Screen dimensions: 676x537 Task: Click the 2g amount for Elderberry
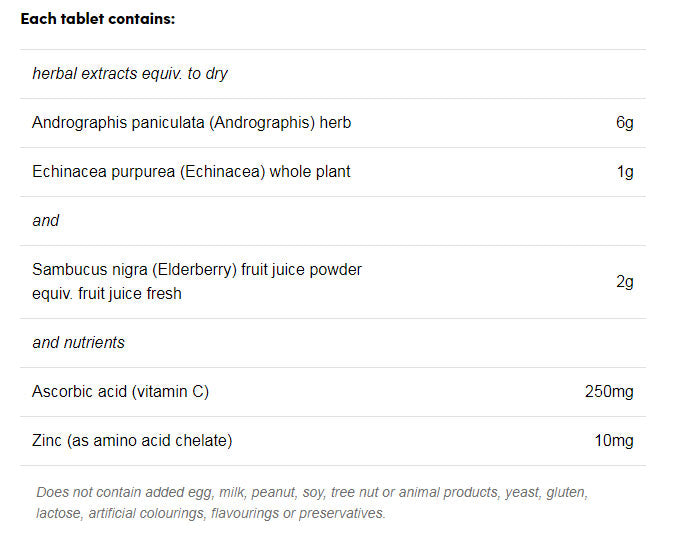pos(624,281)
